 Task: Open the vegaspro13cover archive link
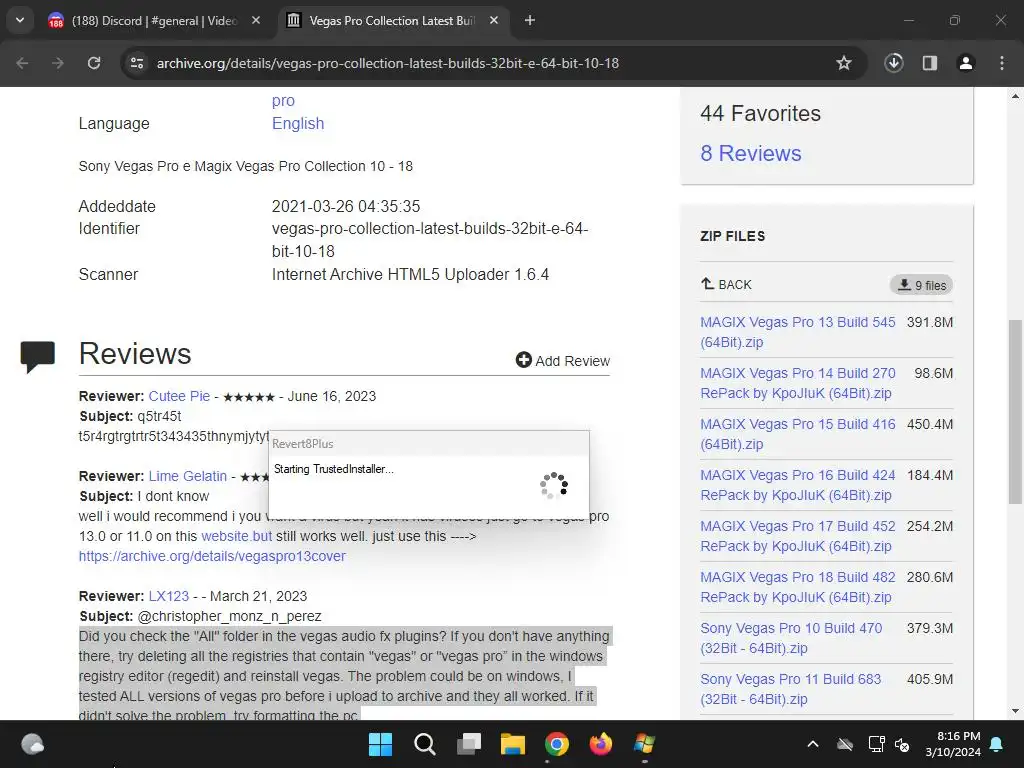pos(212,556)
